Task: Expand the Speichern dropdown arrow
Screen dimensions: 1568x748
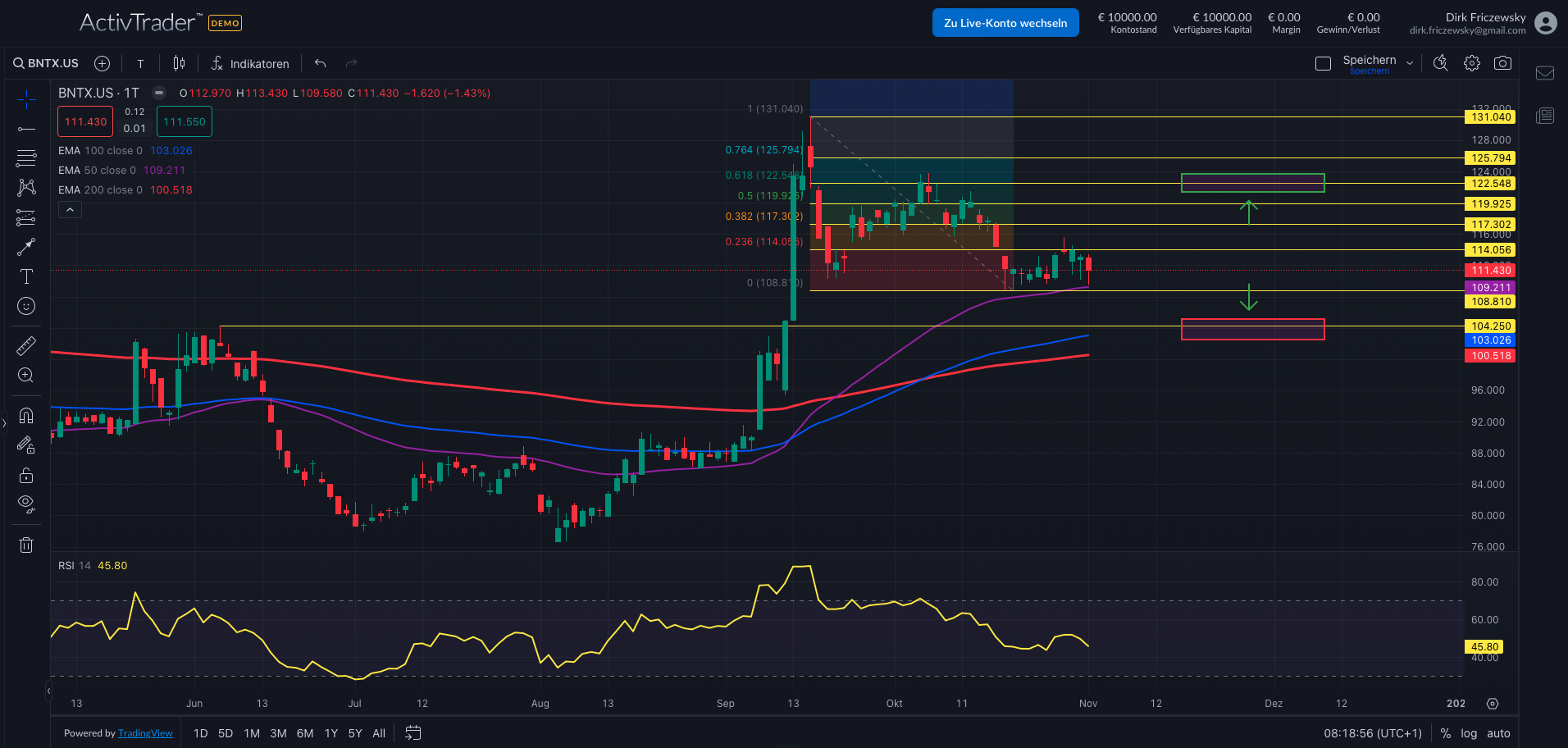Action: click(1410, 63)
